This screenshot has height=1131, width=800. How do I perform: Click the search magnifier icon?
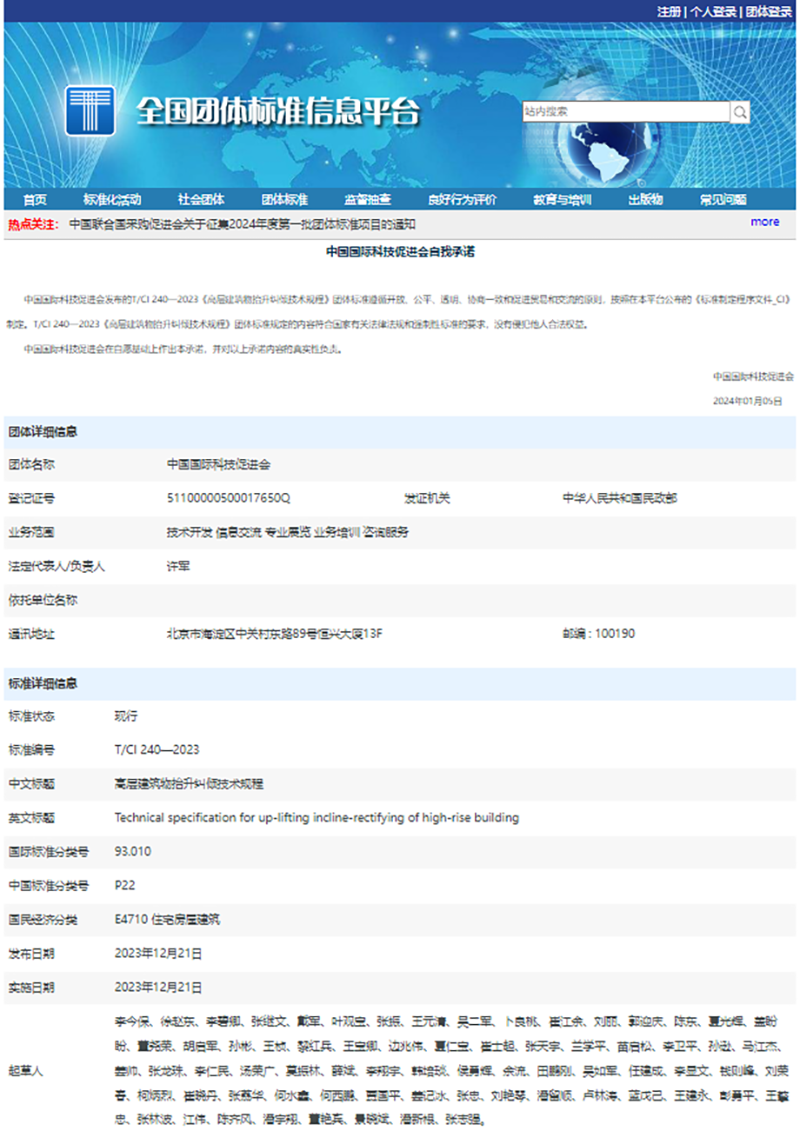click(740, 112)
